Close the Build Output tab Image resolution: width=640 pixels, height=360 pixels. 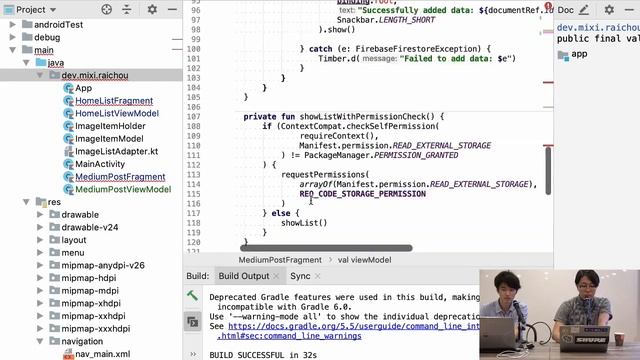tap(276, 276)
